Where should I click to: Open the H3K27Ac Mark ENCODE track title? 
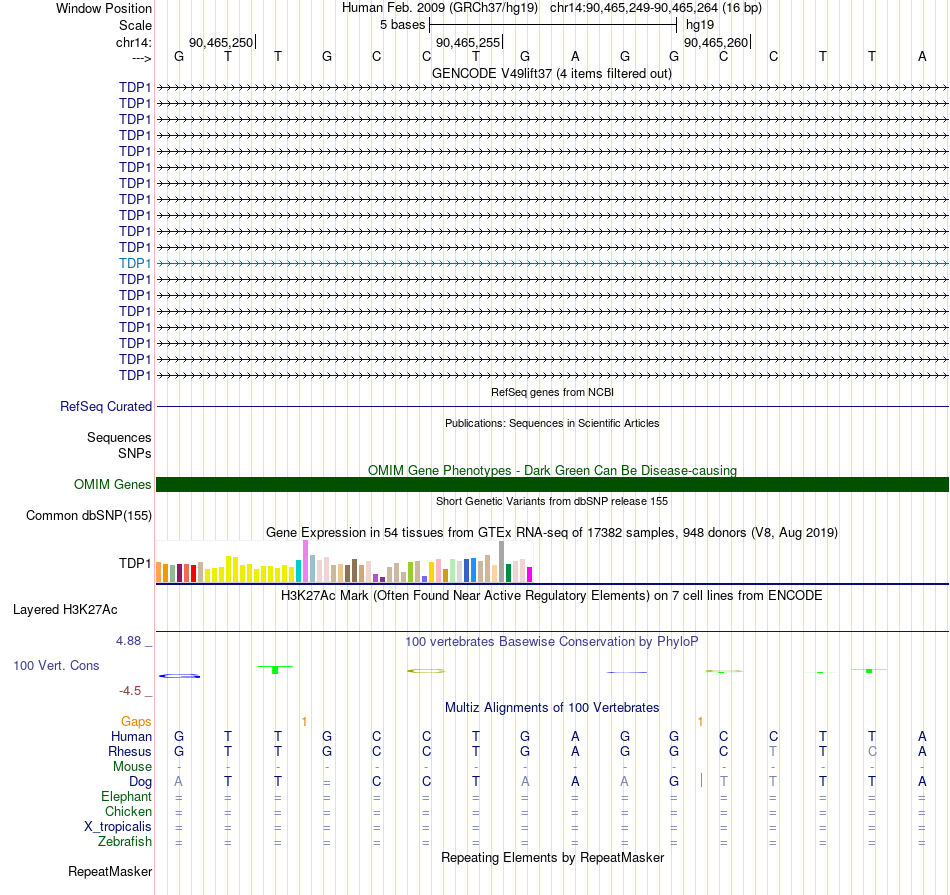[x=552, y=595]
